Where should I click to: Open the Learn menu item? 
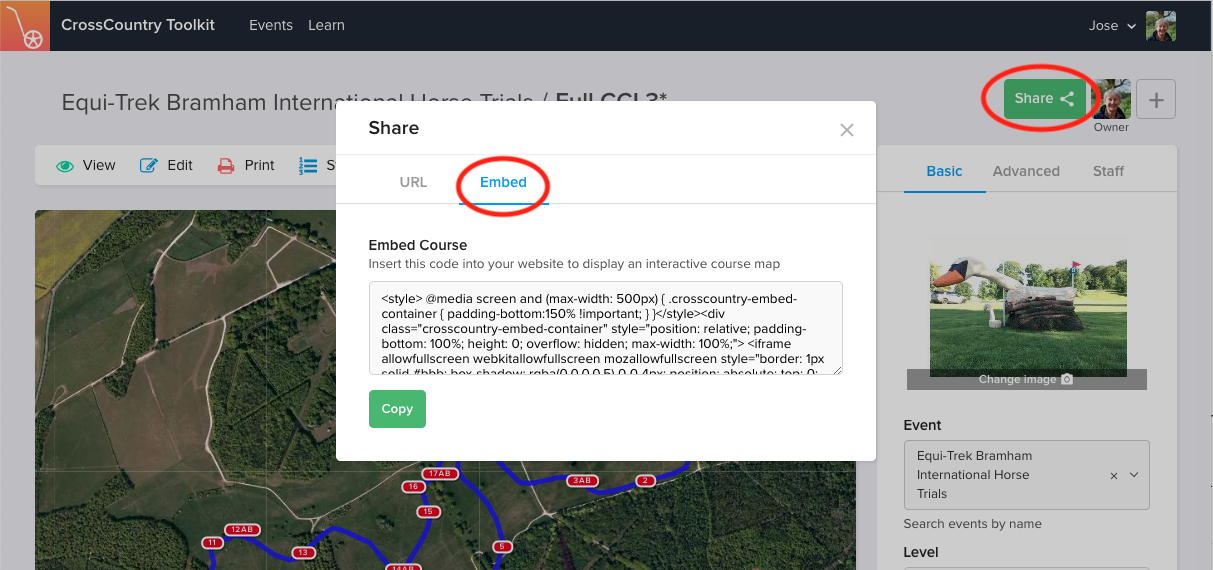(326, 25)
